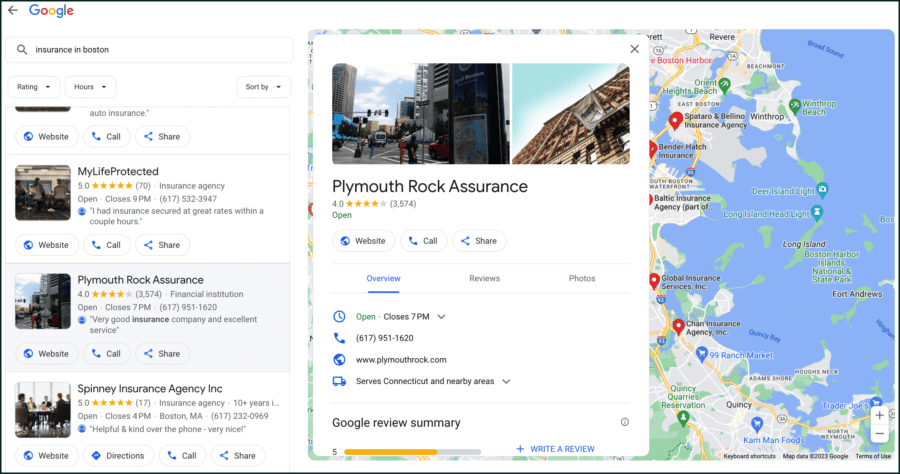Open the Sort by dropdown
Image resolution: width=900 pixels, height=474 pixels.
click(x=263, y=87)
